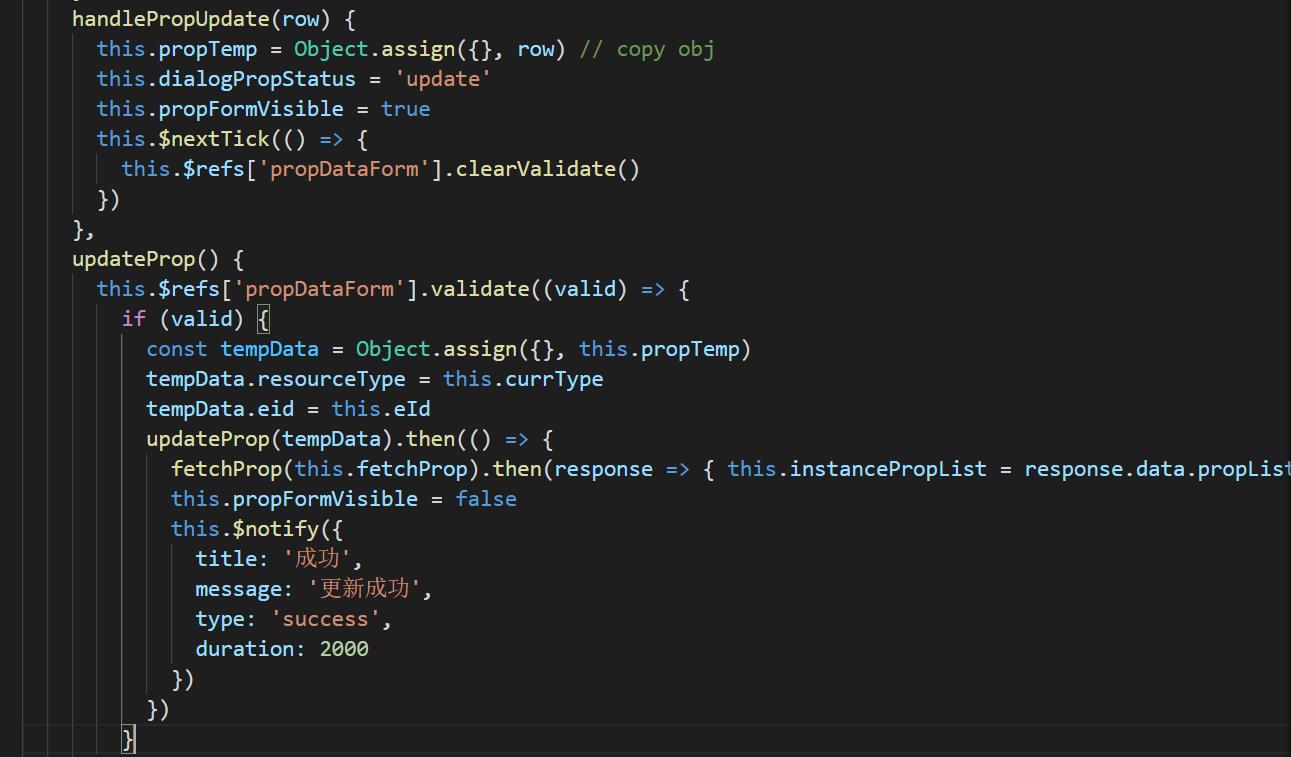Click the const keyword before tempData
This screenshot has height=757, width=1291.
177,349
